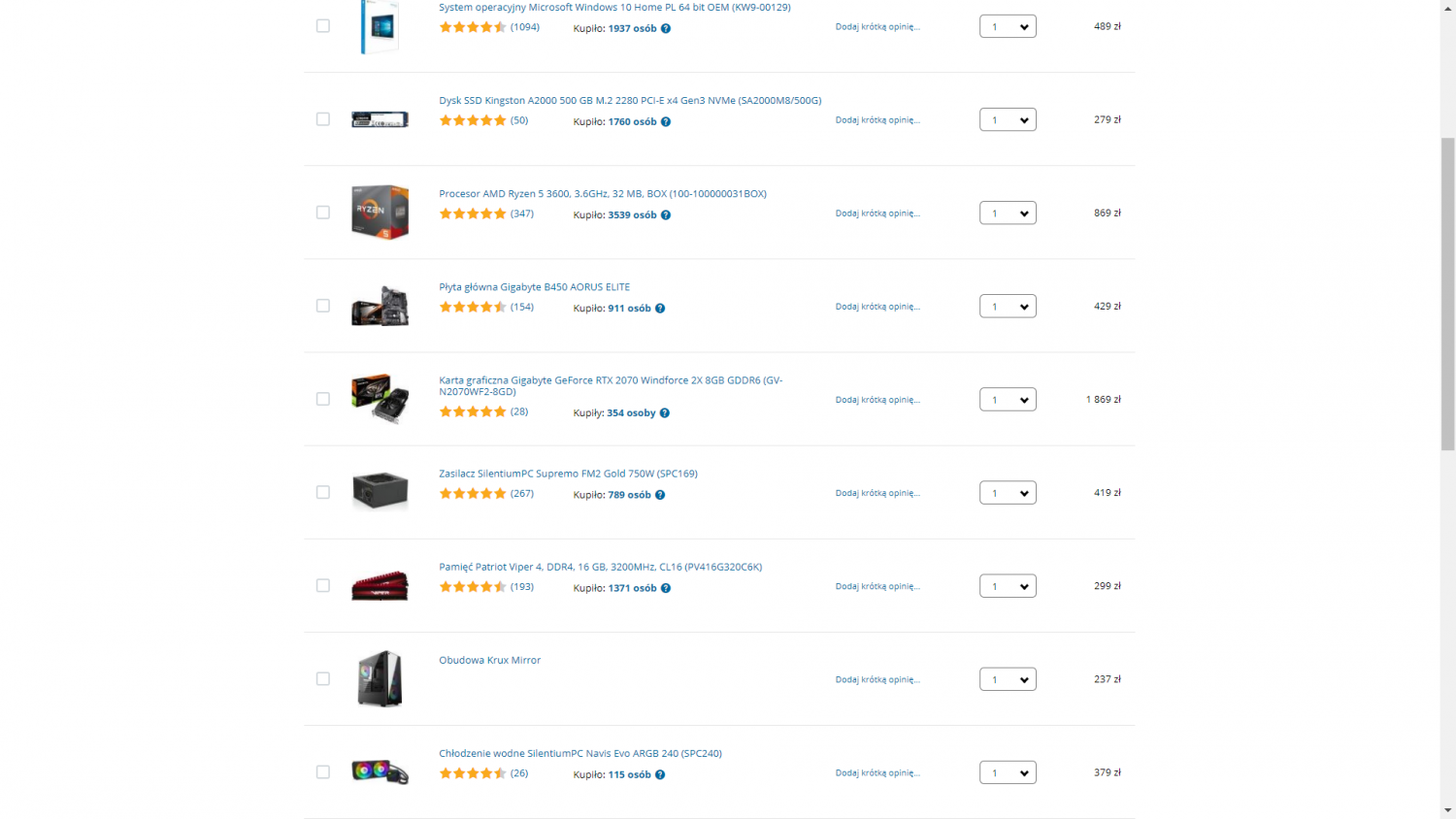1456x819 pixels.
Task: Expand quantity dropdown for RTX 2070 Windforce
Action: (1008, 400)
